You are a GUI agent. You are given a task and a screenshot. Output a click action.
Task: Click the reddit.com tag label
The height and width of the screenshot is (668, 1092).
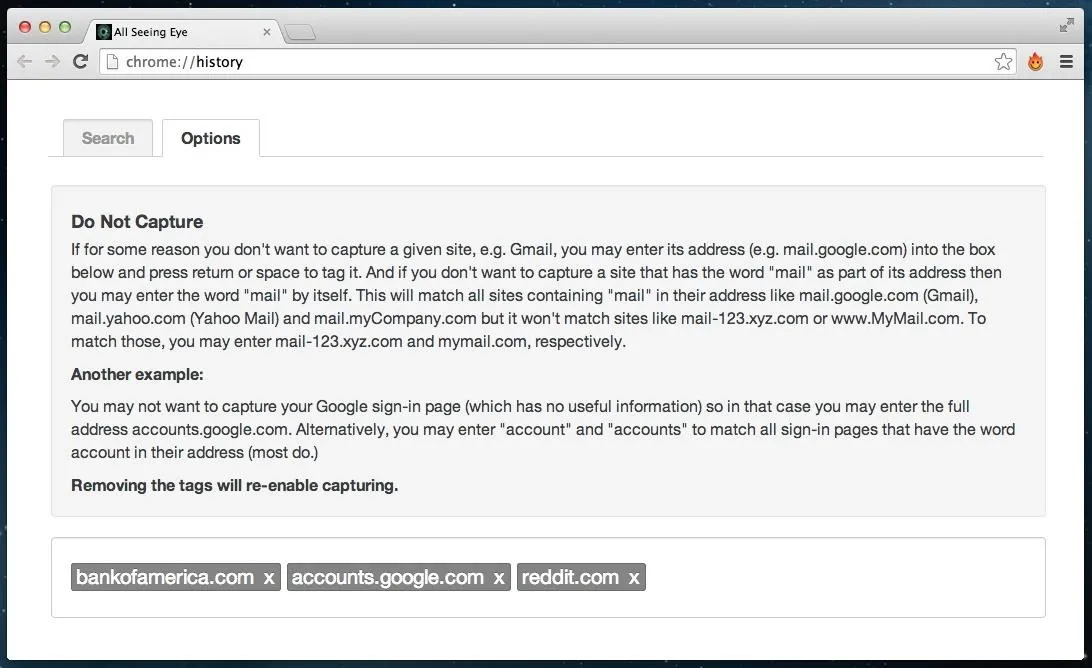click(x=570, y=577)
